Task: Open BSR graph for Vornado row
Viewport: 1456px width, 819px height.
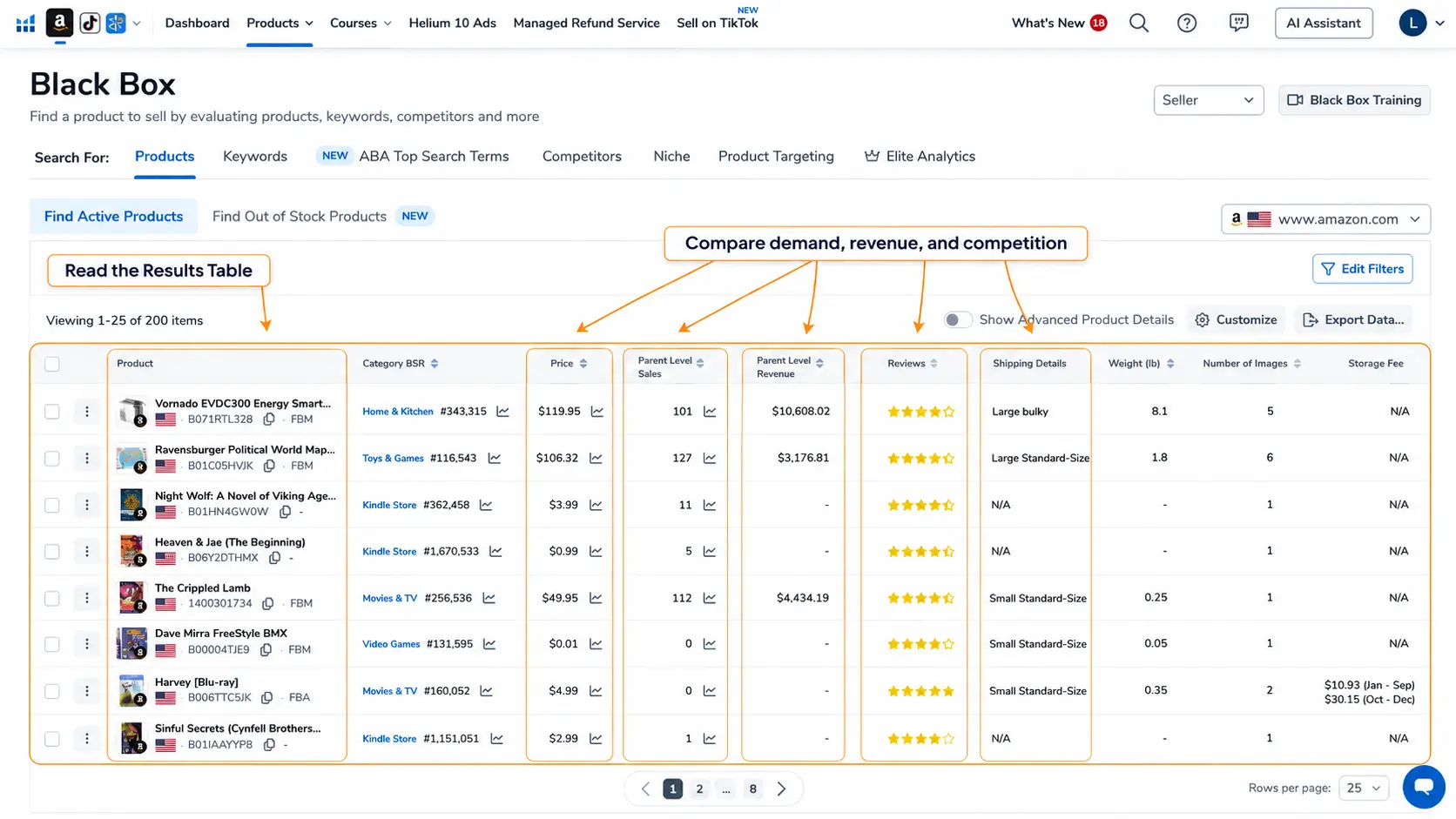Action: 502,412
